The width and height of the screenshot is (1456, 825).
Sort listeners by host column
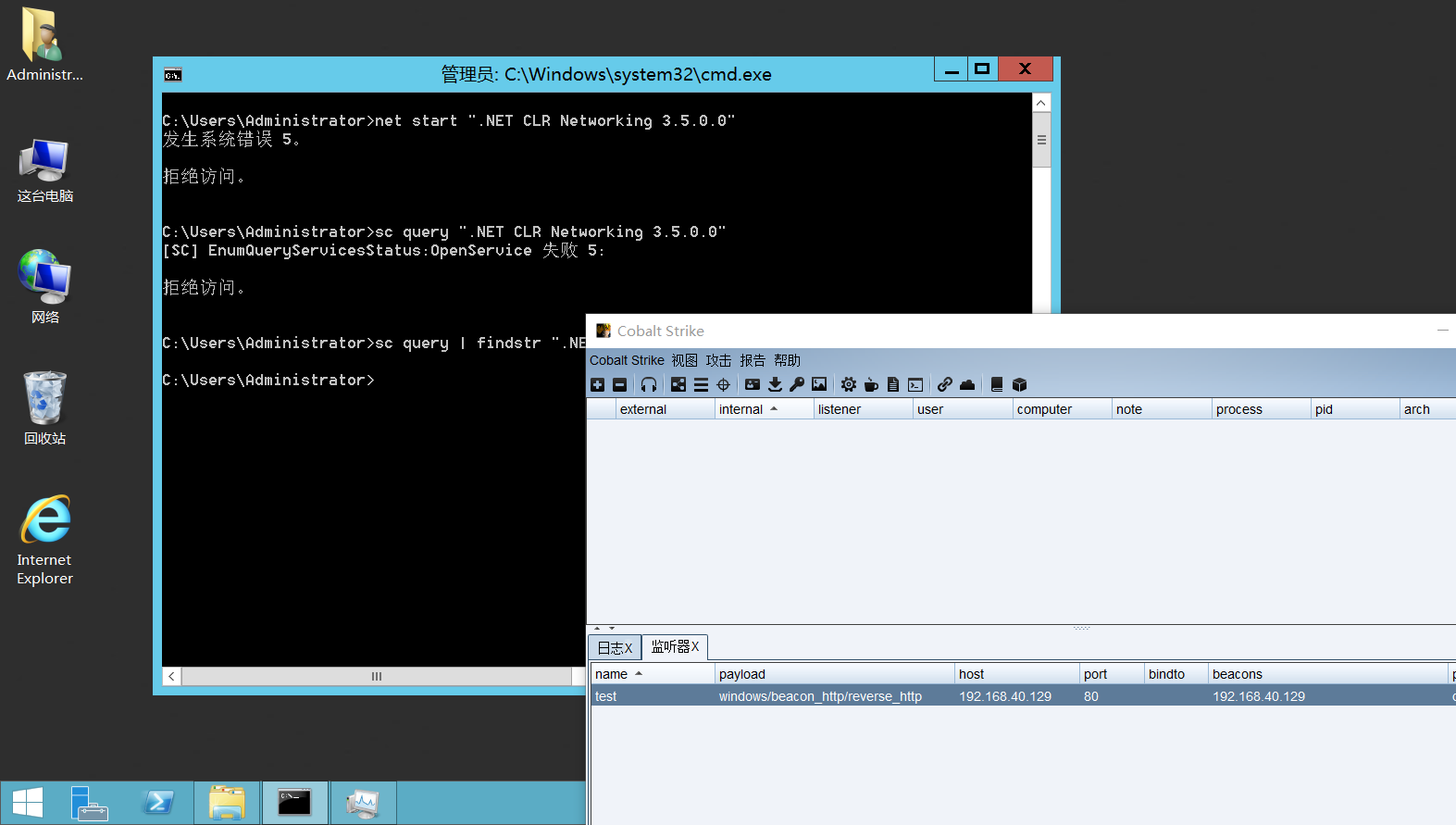[1017, 674]
